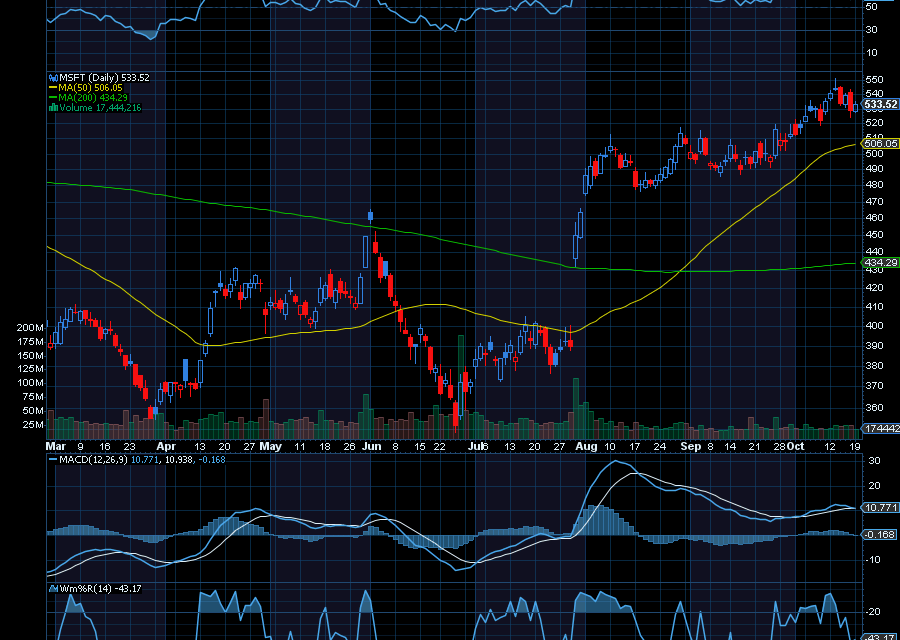Click the 533.52 last price tag on axis
The image size is (900, 640).
click(881, 104)
